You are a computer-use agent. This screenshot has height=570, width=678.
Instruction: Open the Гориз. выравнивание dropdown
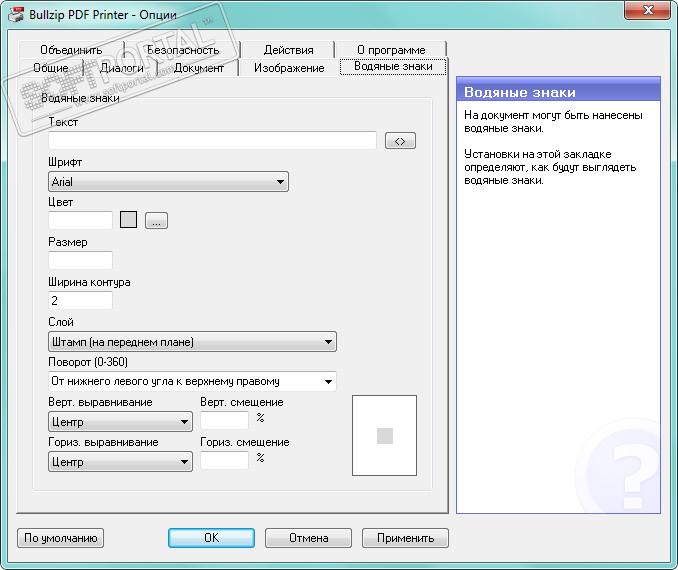pyautogui.click(x=120, y=461)
